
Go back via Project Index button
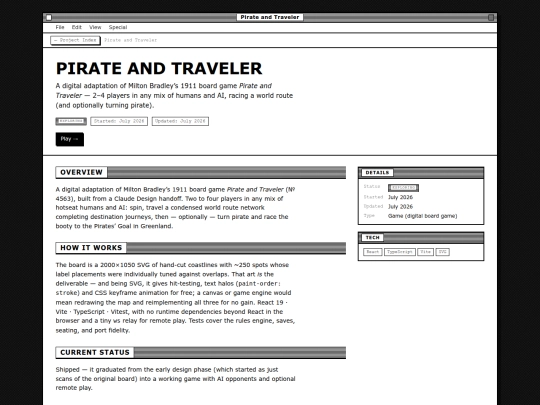[x=75, y=40]
